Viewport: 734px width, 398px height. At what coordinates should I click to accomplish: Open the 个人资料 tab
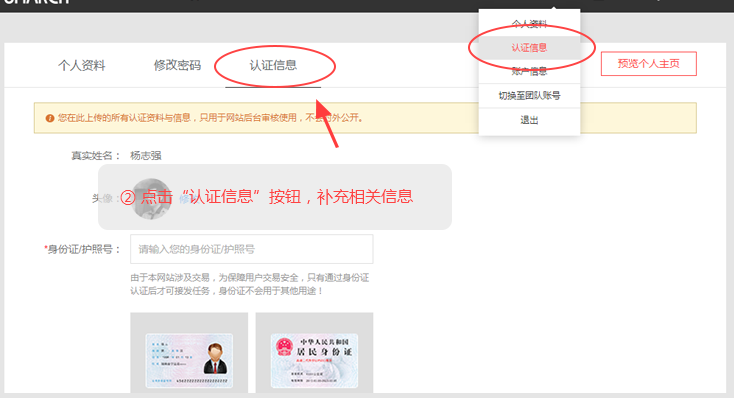81,65
